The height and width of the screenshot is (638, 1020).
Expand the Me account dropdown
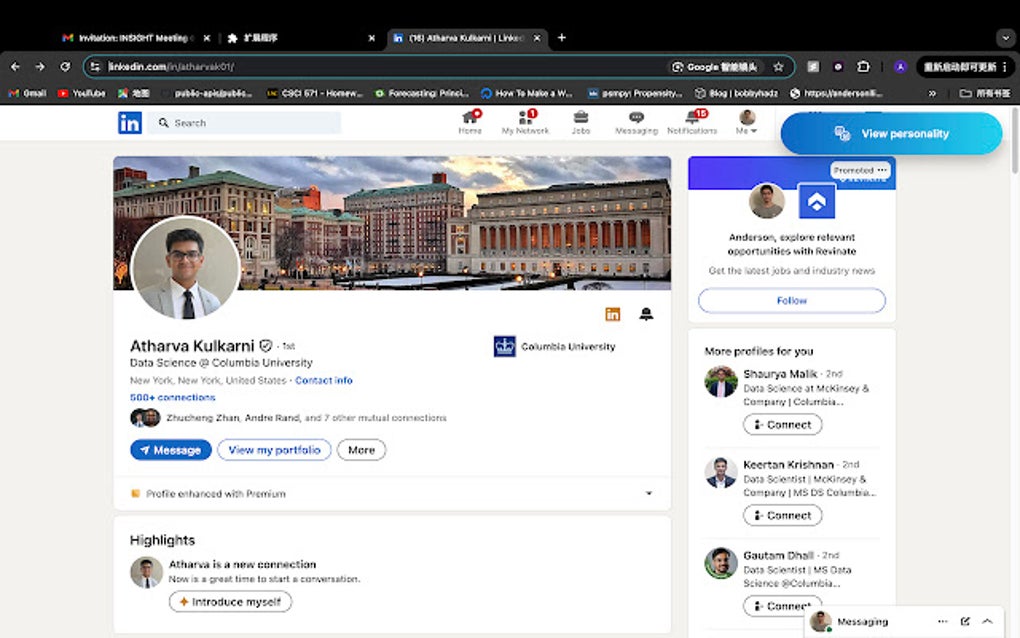pos(747,123)
